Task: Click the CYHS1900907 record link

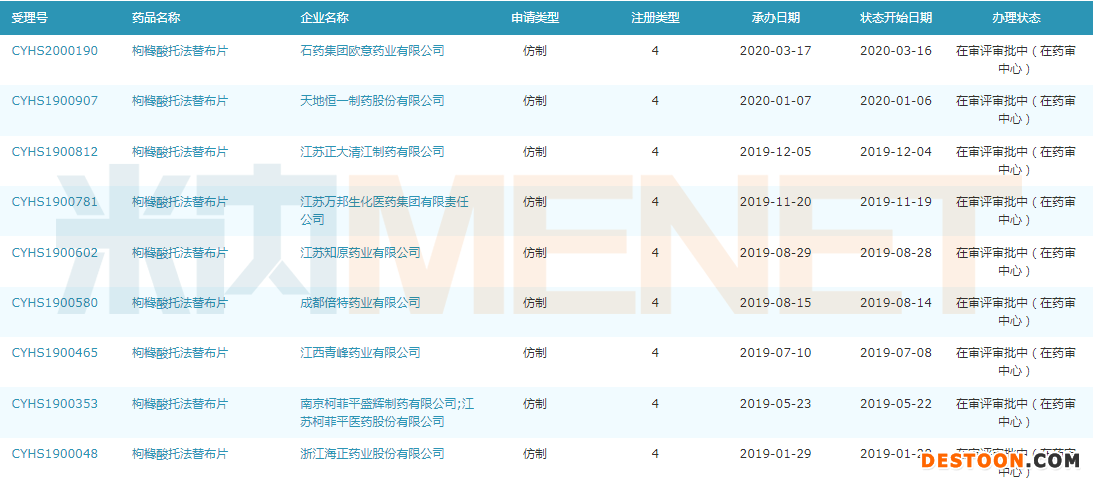Action: pos(55,101)
